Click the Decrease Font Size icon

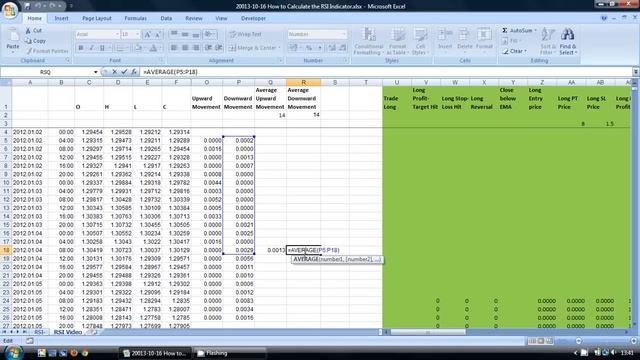pyautogui.click(x=158, y=35)
